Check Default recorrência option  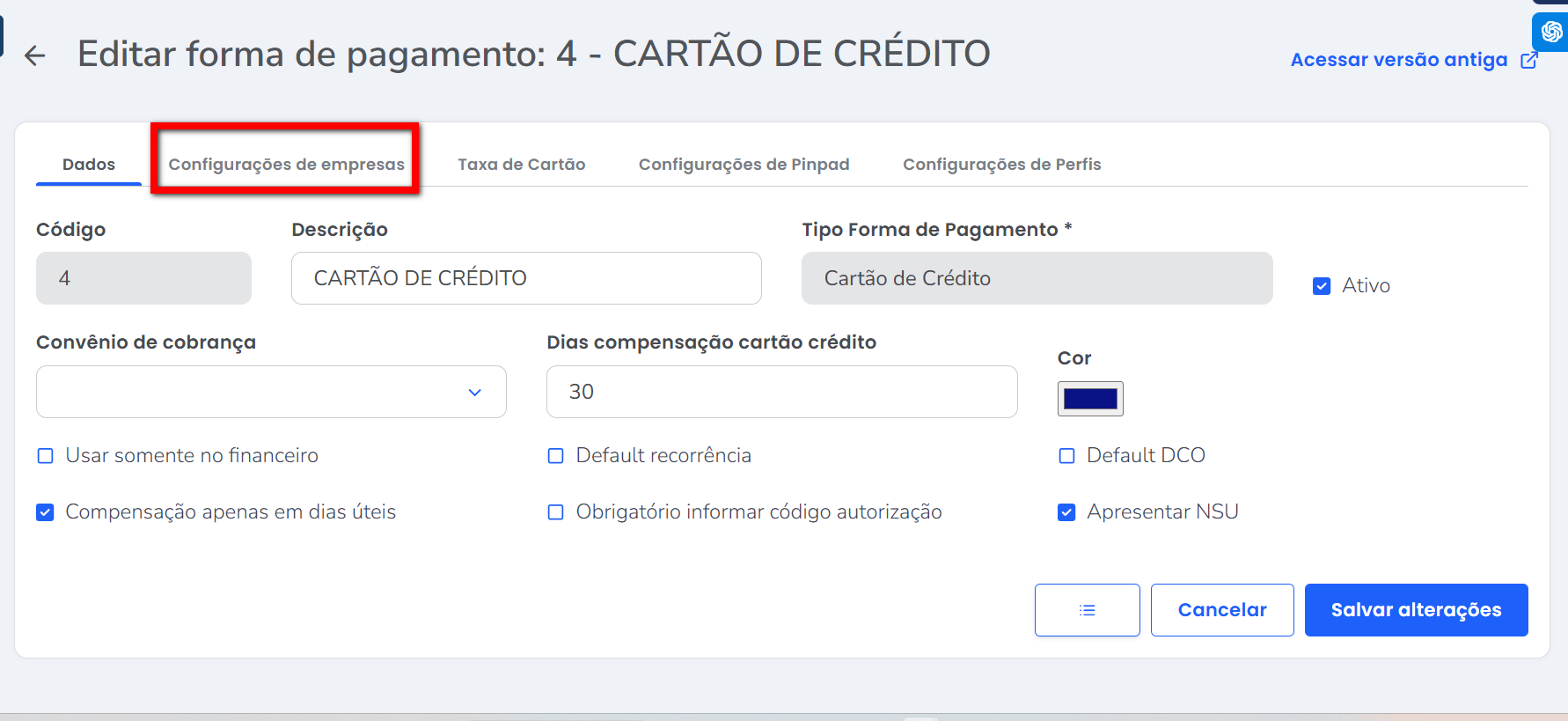coord(556,456)
